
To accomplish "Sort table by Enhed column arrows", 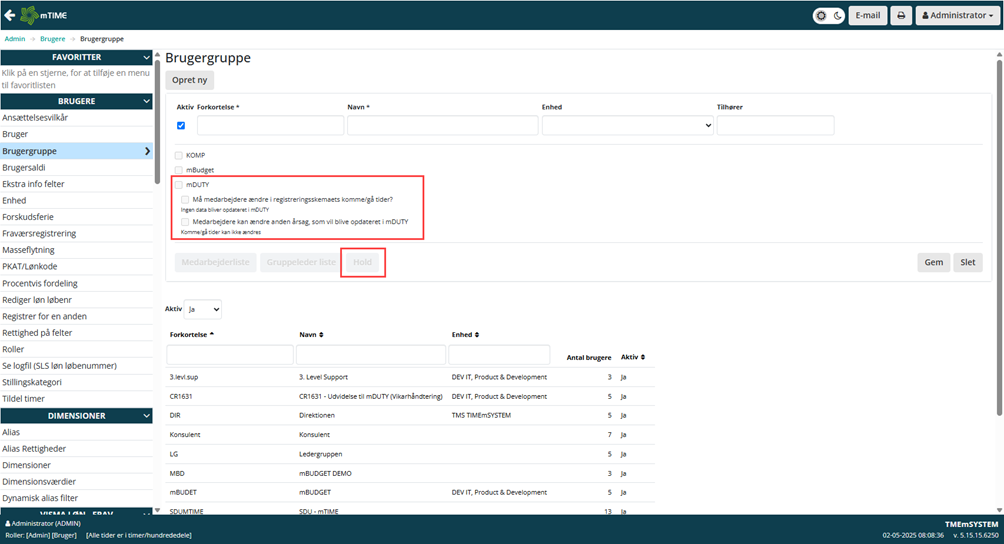I will (477, 334).
